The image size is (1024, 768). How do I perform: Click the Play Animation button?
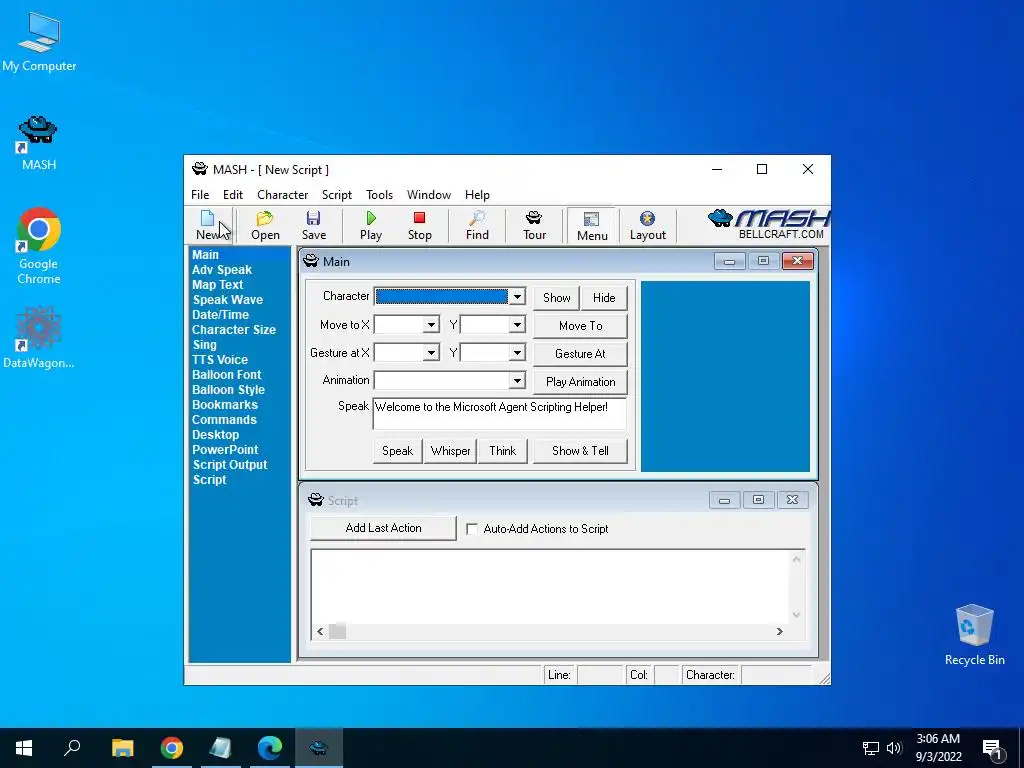click(x=581, y=382)
